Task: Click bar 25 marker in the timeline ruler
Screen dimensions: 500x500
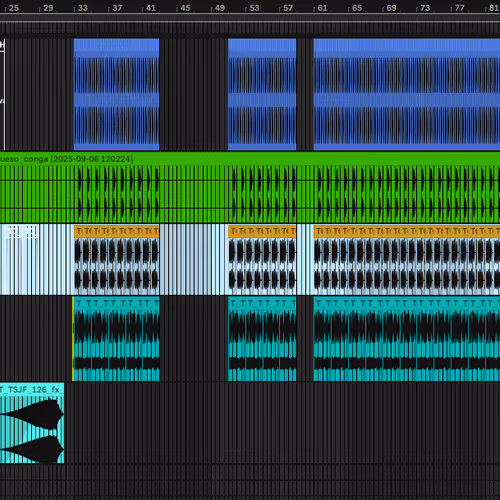Action: (x=13, y=8)
